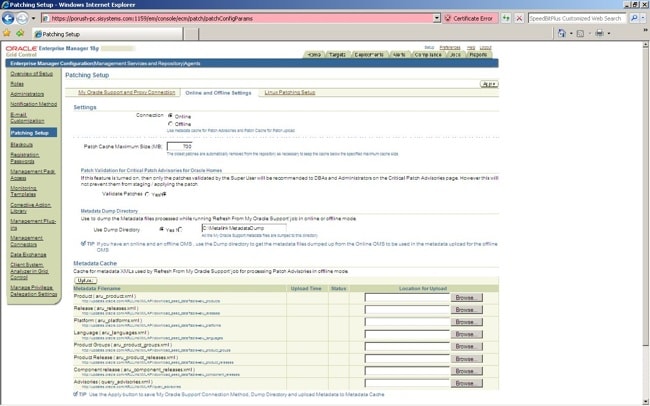The width and height of the screenshot is (650, 406).
Task: Click the Add to Favorites icon
Action: pyautogui.click(x=20, y=33)
